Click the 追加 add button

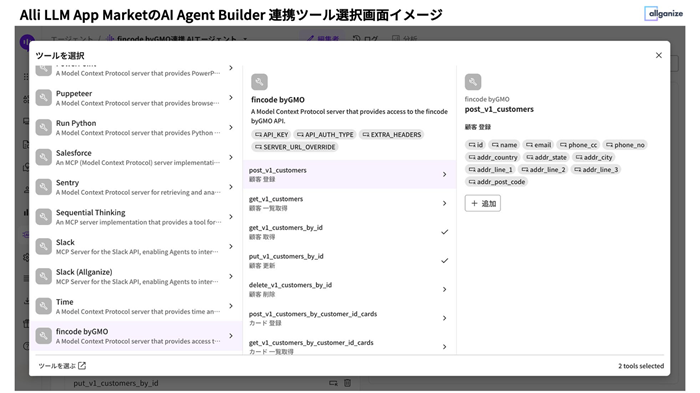click(x=483, y=203)
